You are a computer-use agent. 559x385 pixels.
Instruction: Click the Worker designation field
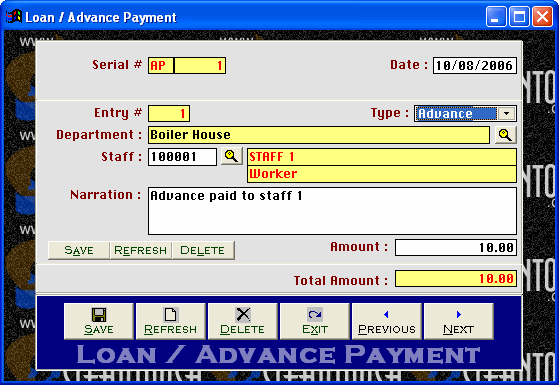pyautogui.click(x=382, y=174)
